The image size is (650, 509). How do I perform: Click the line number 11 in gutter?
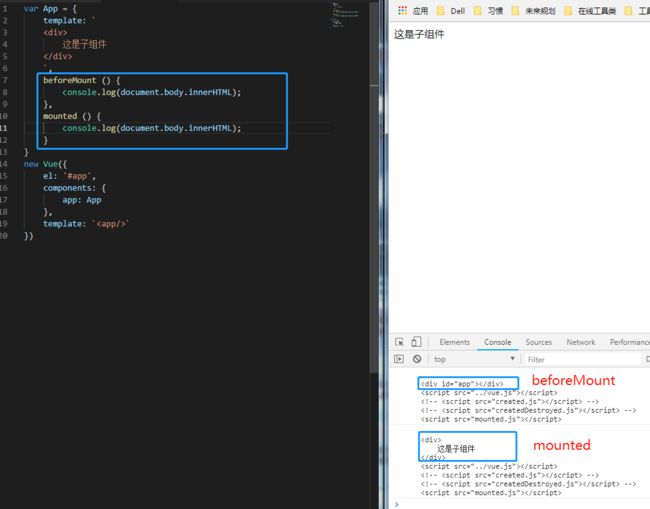[x=4, y=128]
